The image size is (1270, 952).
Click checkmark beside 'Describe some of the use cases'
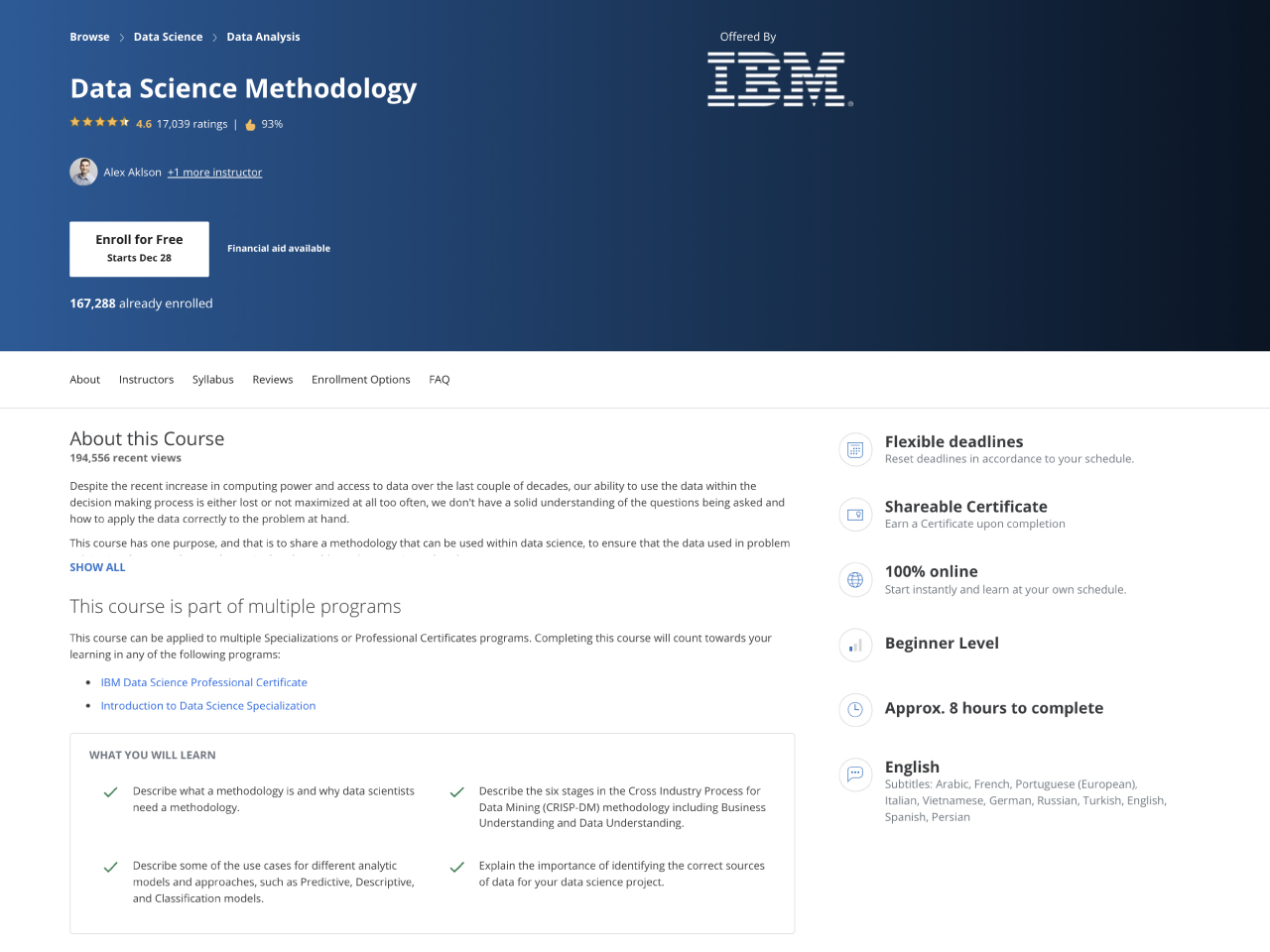pos(111,867)
